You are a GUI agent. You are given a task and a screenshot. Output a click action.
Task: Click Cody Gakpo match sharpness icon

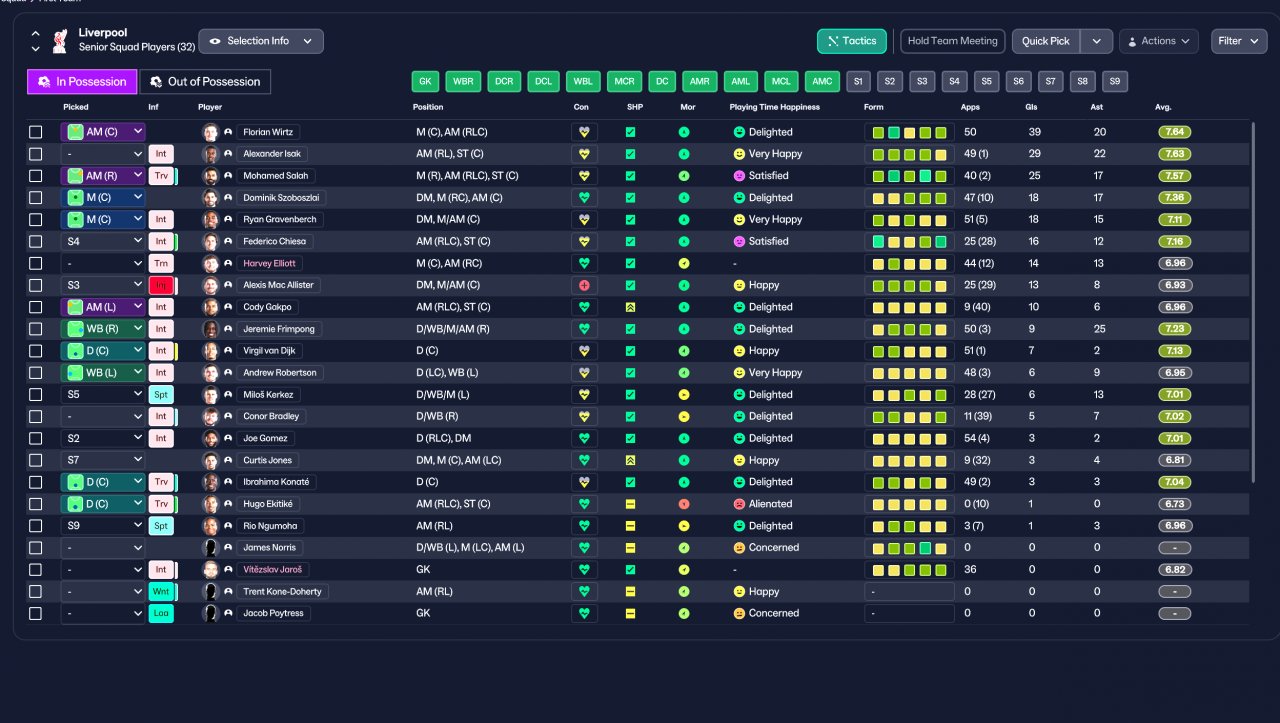[630, 307]
